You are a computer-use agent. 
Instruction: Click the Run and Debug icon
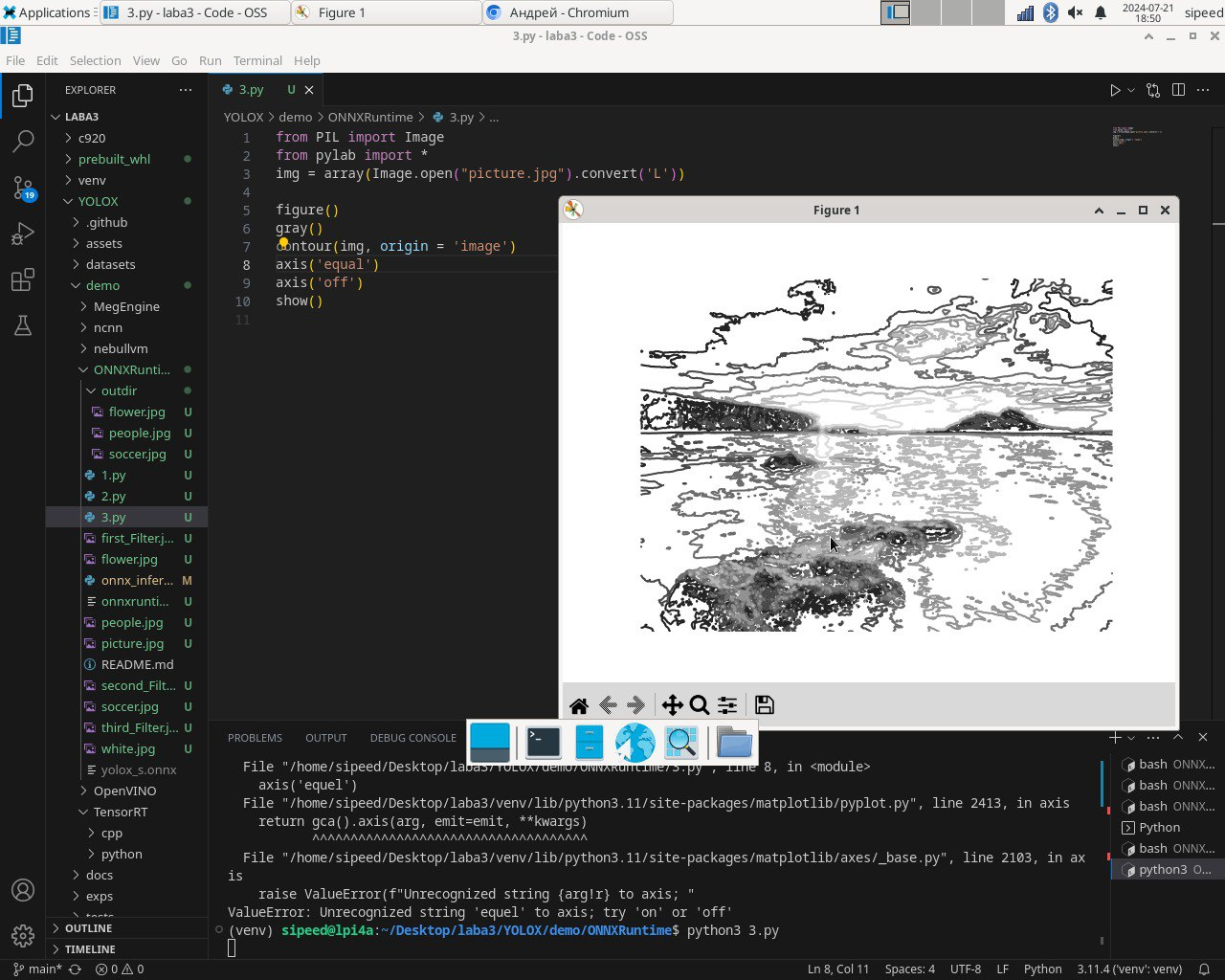pos(23,234)
